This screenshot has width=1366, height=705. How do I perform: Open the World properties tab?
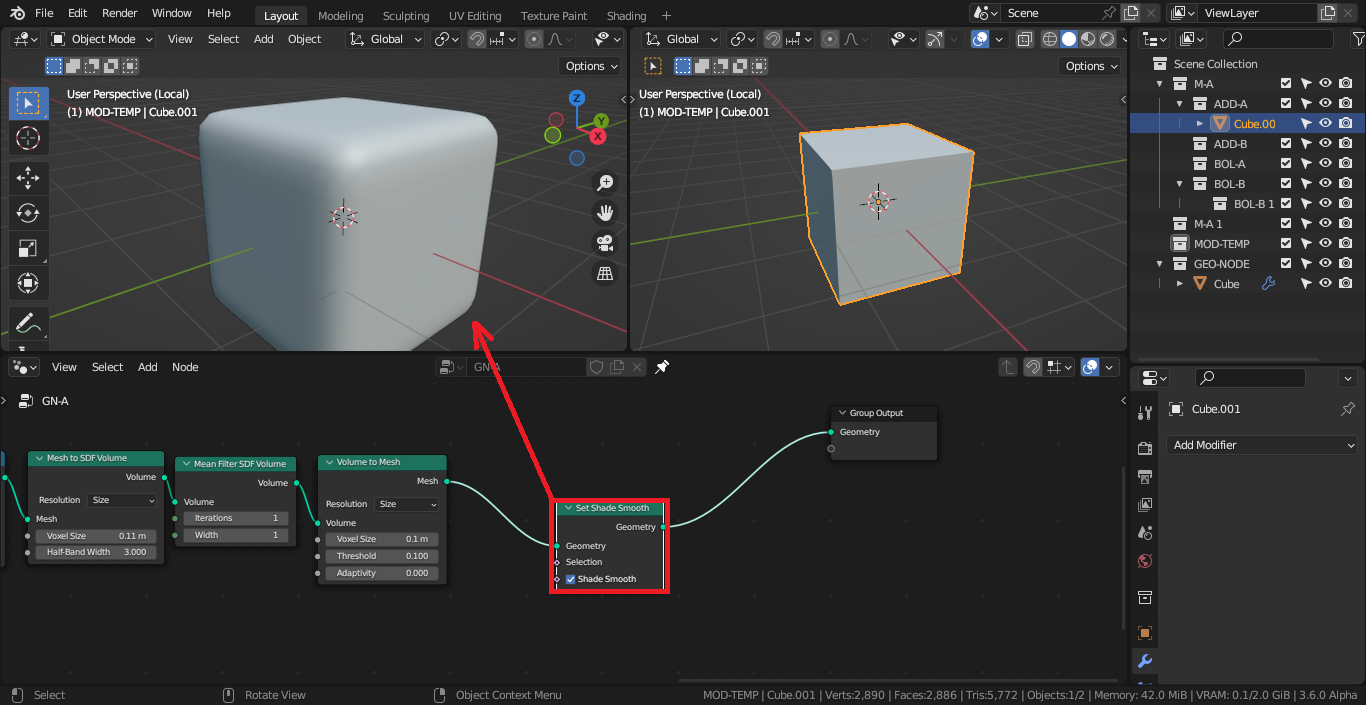tap(1145, 561)
